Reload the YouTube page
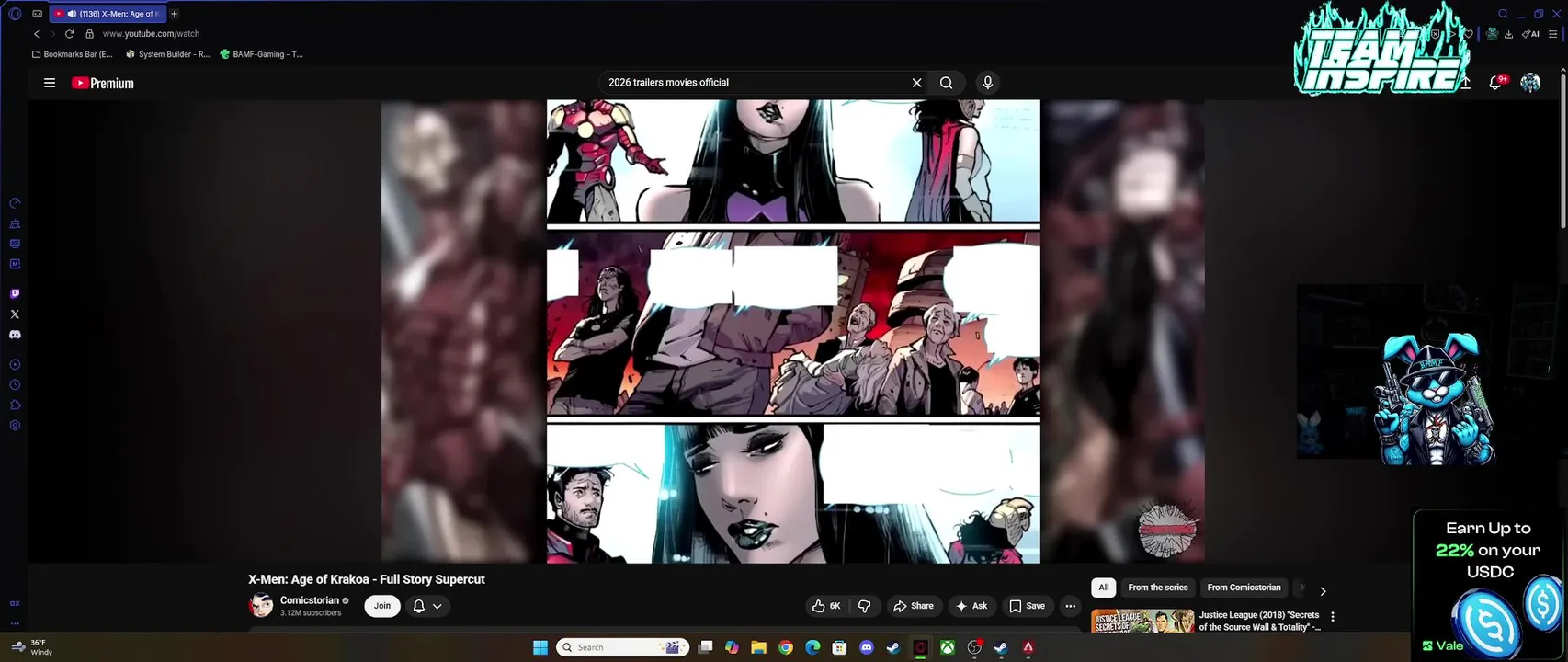The height and width of the screenshot is (662, 1568). (69, 34)
